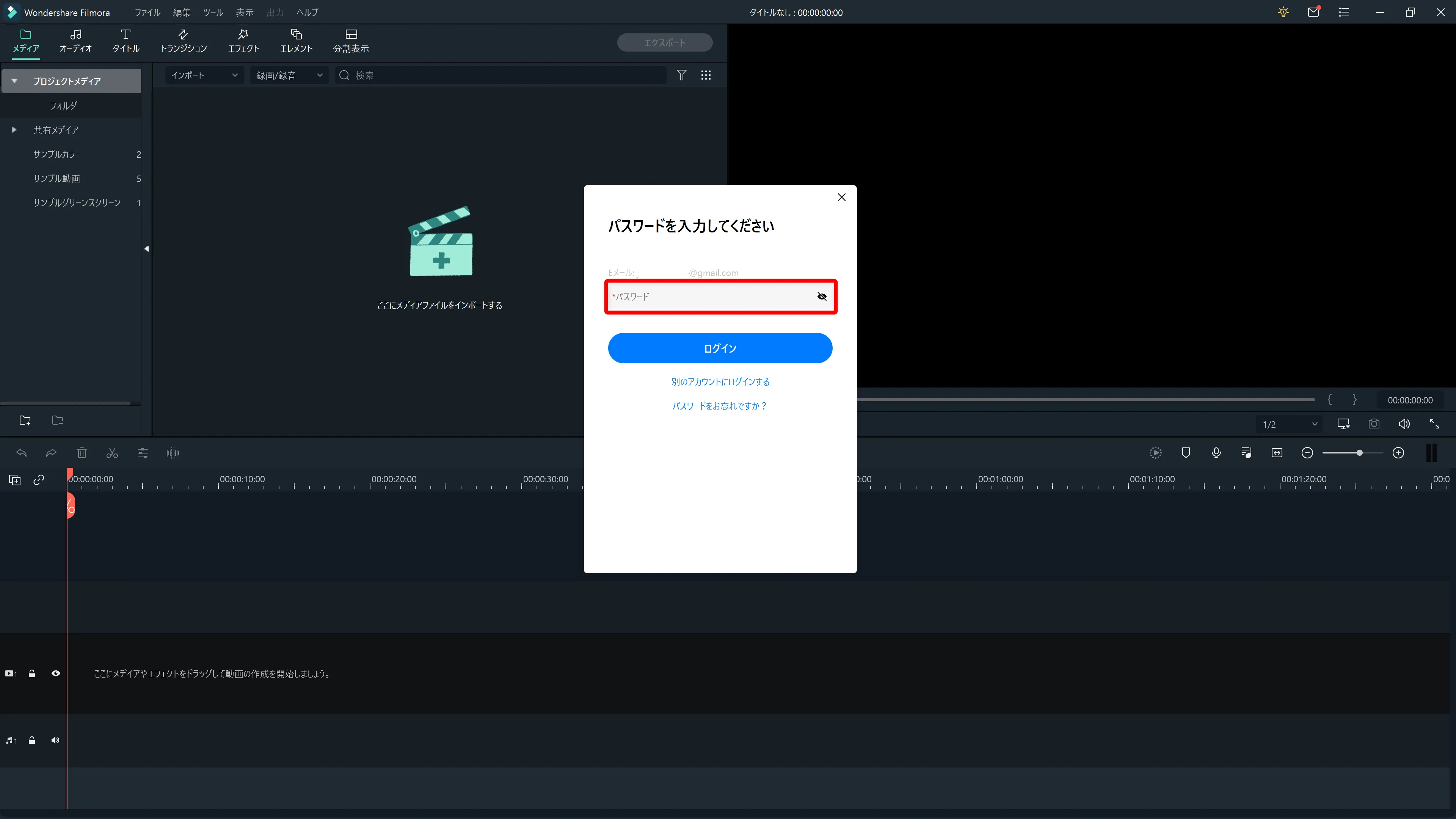Open the task list icon in title bar
Viewport: 1456px width, 819px height.
click(x=1344, y=12)
